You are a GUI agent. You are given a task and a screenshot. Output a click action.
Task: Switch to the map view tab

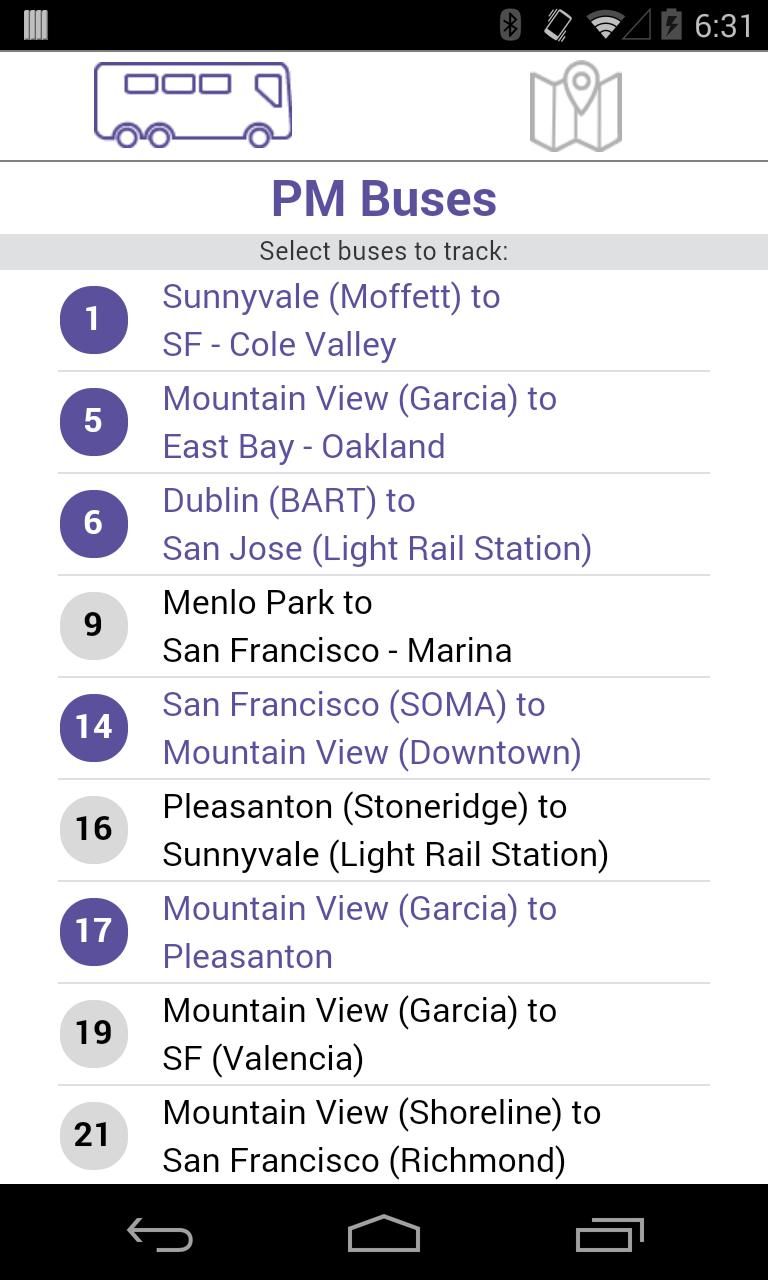click(x=575, y=107)
